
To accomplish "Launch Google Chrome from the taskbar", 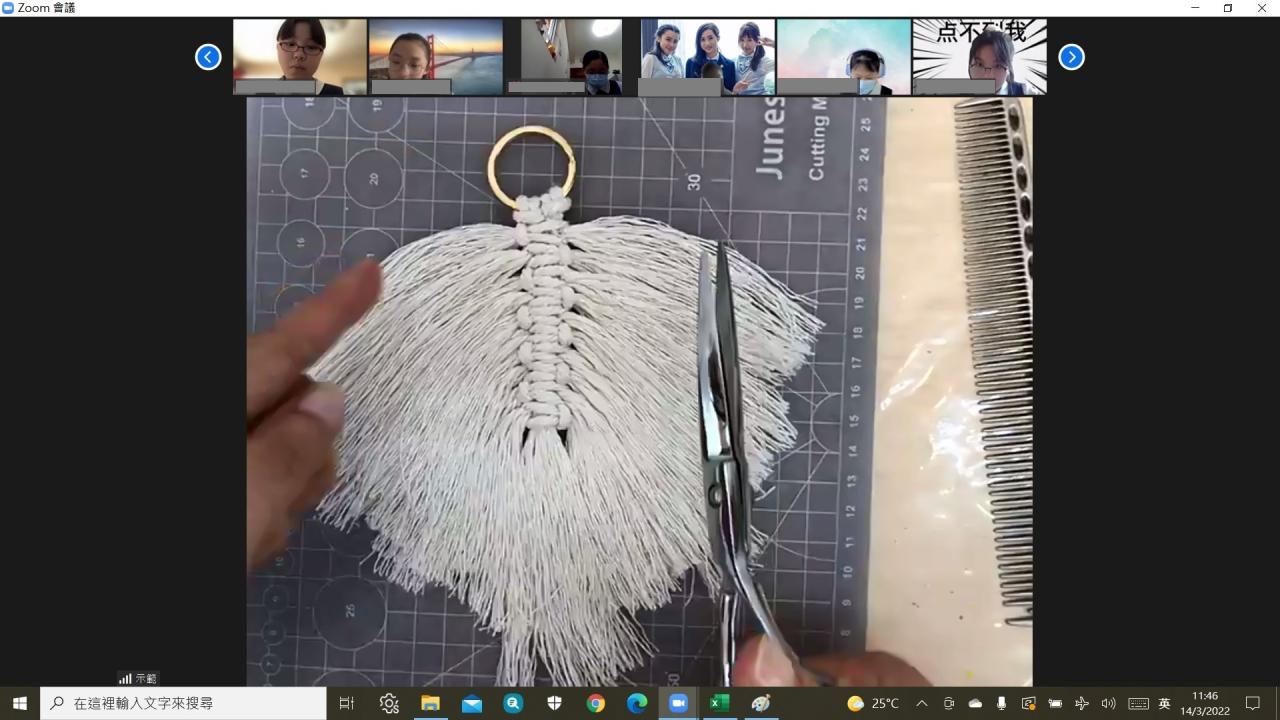I will 596,703.
